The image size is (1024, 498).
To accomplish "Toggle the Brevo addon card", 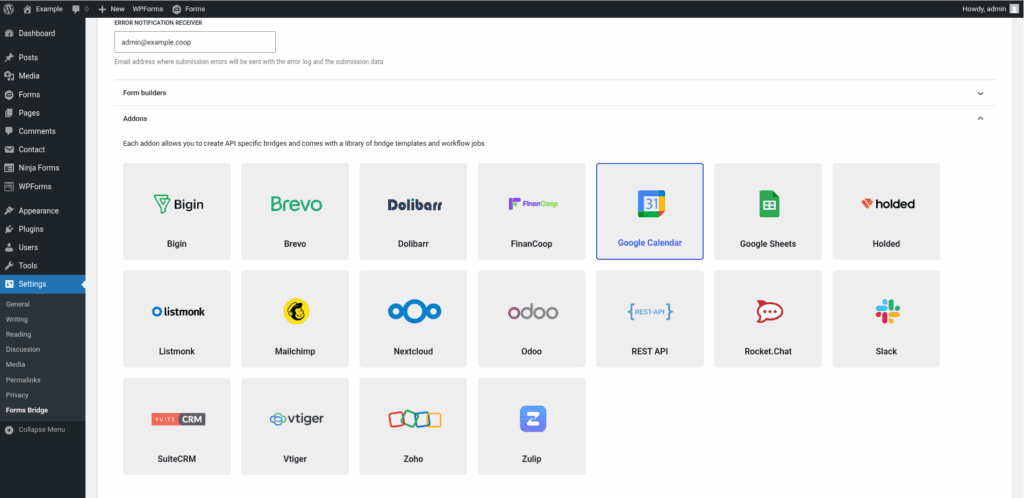I will point(295,211).
